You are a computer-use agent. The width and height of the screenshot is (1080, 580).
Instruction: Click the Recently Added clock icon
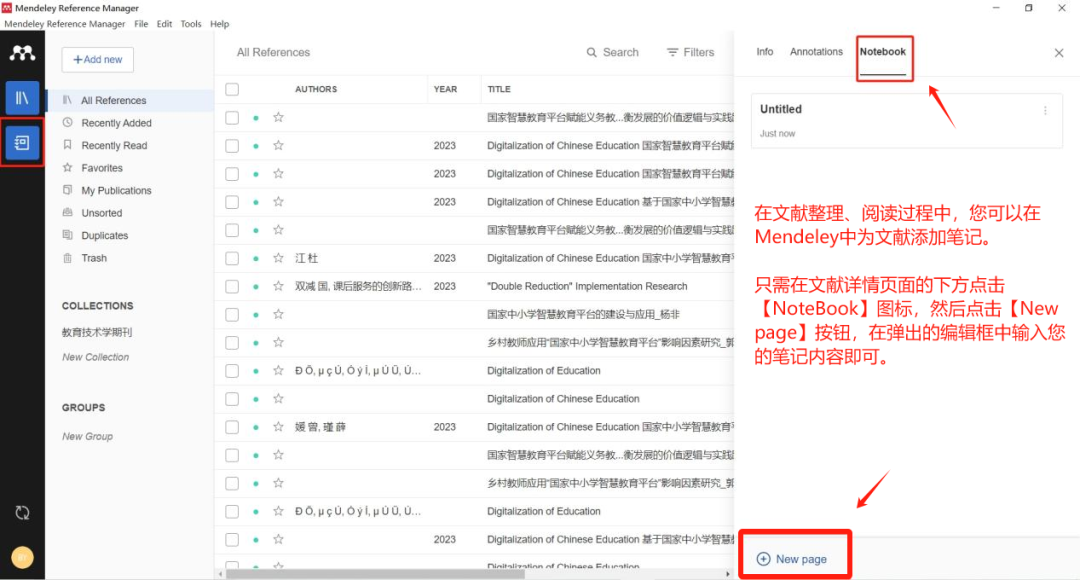pyautogui.click(x=68, y=123)
